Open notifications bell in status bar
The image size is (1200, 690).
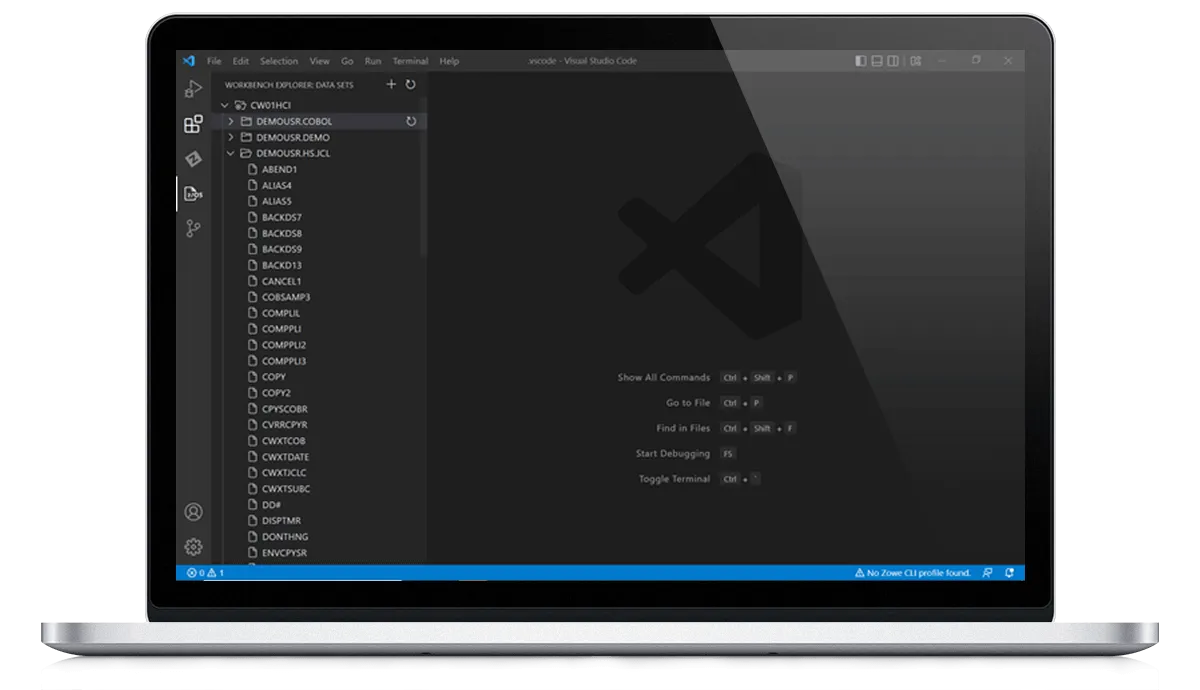(x=1009, y=573)
